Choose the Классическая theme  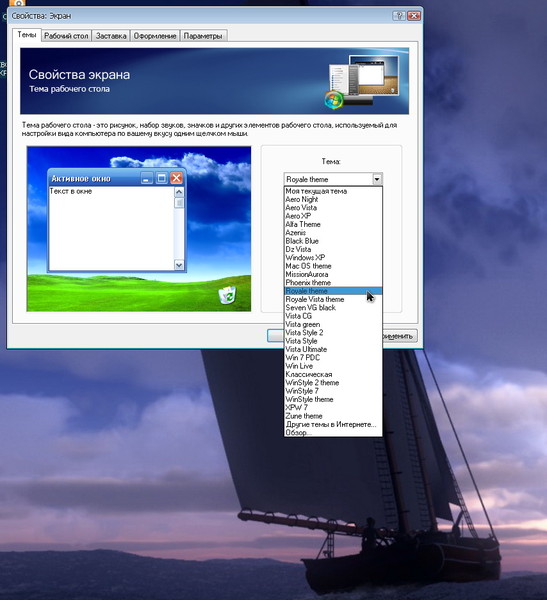click(x=333, y=374)
